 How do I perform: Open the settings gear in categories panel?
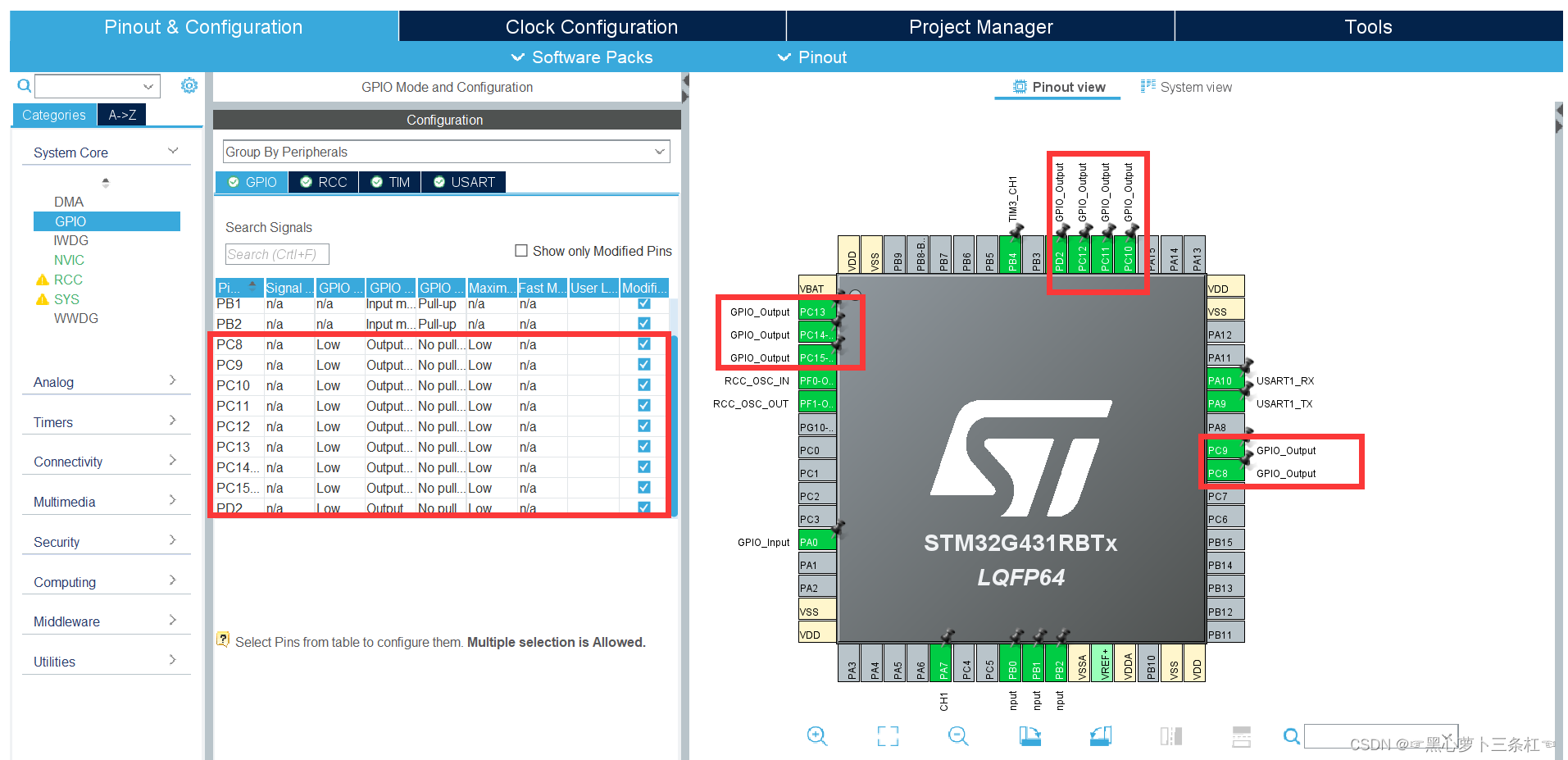coord(189,85)
